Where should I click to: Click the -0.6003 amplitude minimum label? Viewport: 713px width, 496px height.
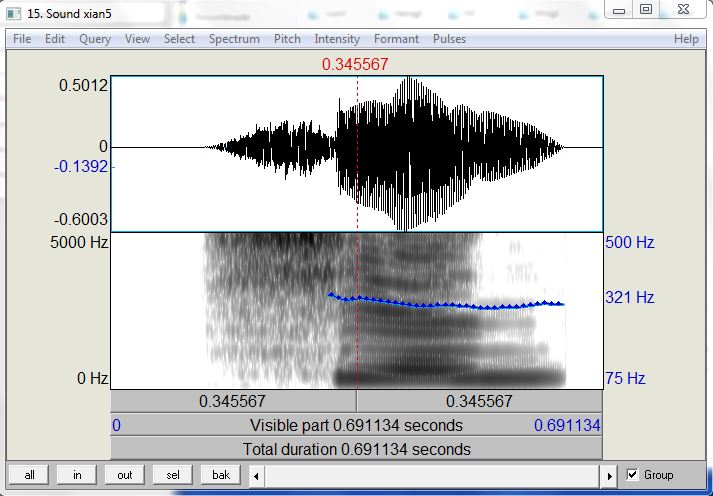coord(81,220)
